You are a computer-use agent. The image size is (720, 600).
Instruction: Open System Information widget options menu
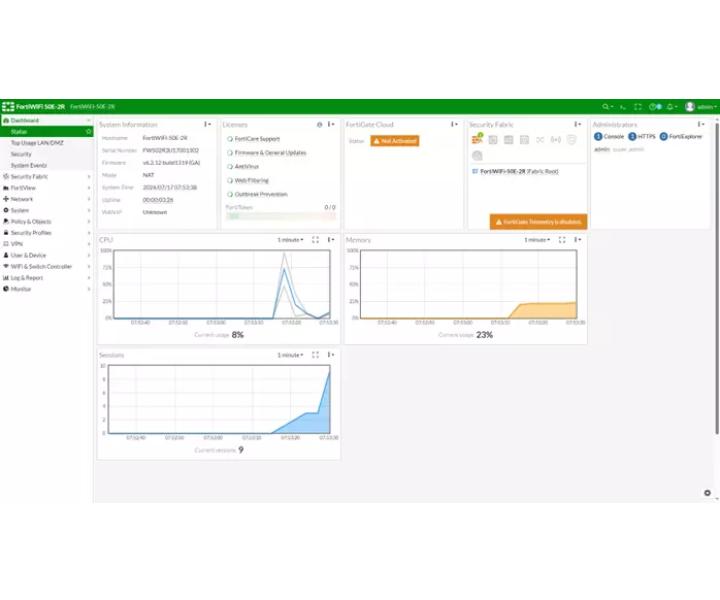pos(208,124)
